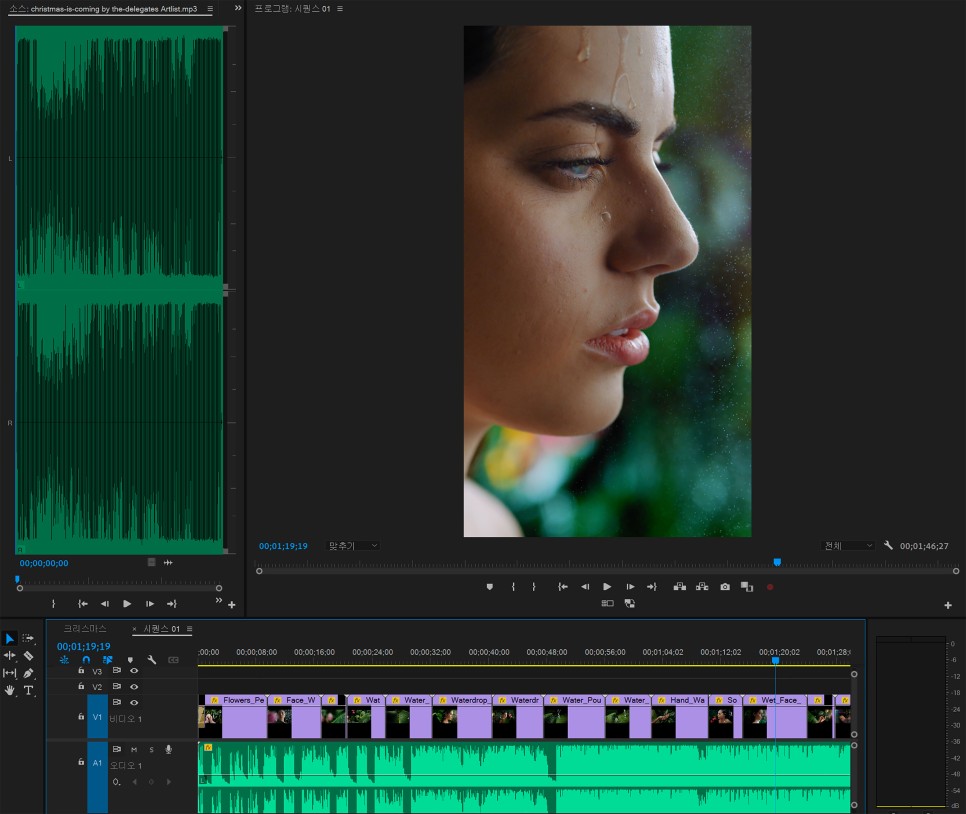
Task: Toggle sync lock on V2 track
Action: [116, 686]
